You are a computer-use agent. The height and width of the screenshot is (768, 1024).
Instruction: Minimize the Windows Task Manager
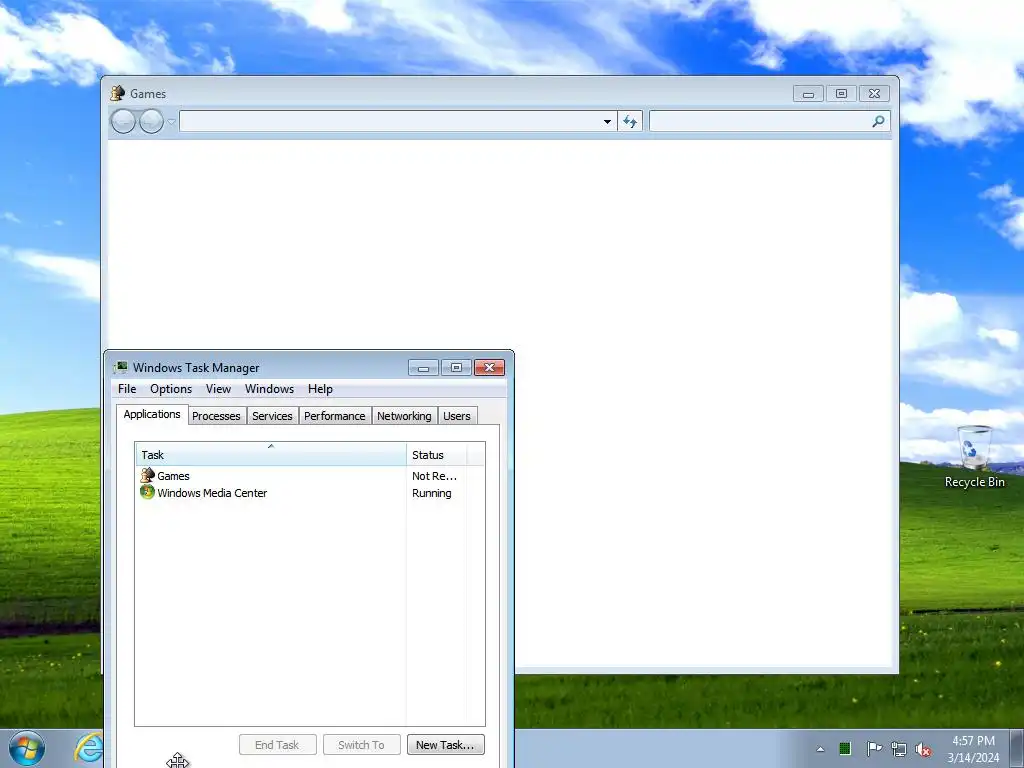click(423, 368)
